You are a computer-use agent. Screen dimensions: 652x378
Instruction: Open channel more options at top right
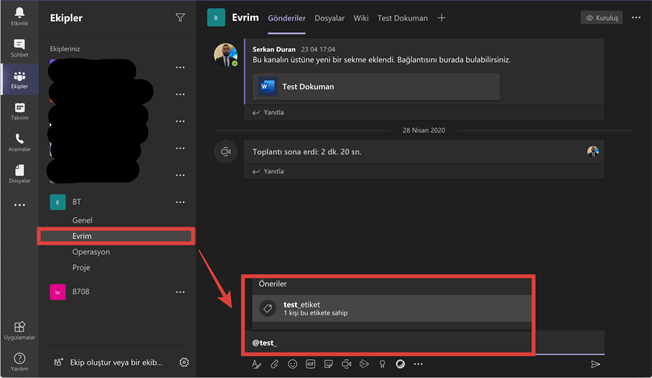pyautogui.click(x=636, y=17)
